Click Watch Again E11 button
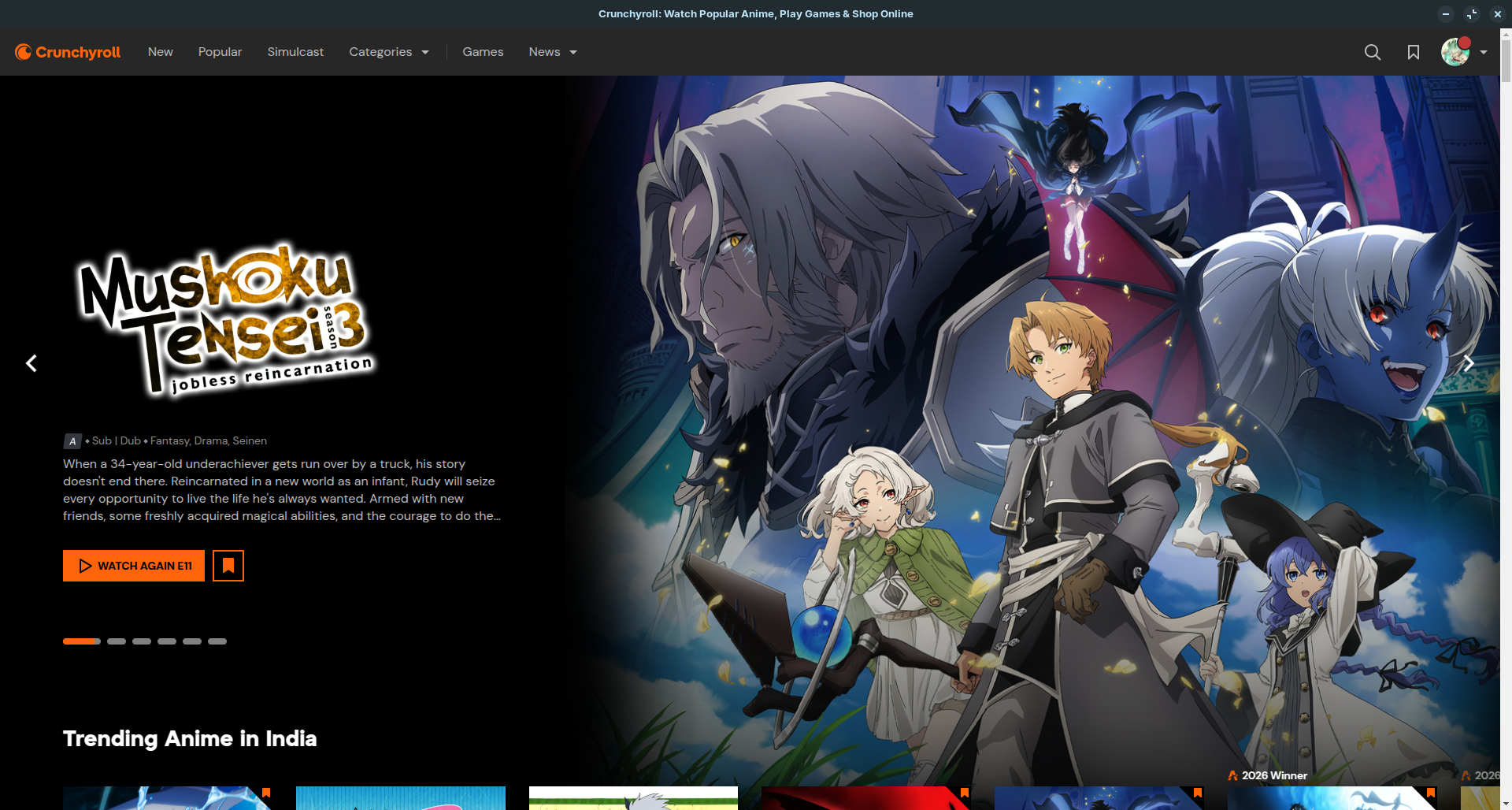 (x=134, y=566)
